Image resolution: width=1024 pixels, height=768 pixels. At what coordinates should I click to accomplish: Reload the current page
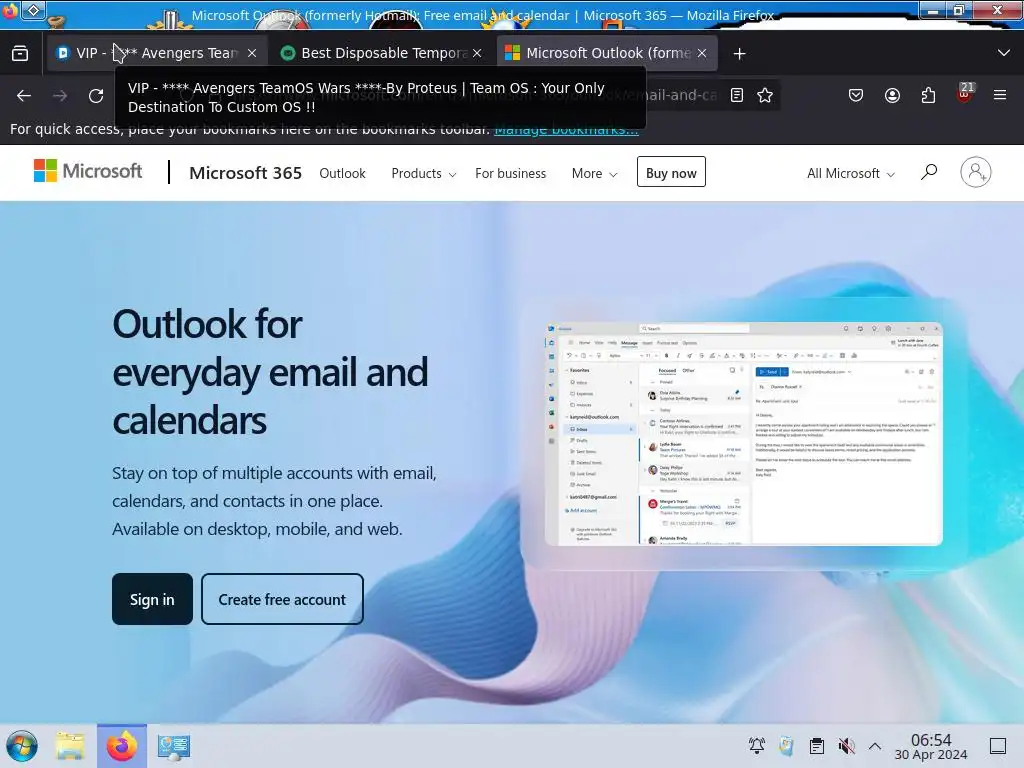point(96,96)
